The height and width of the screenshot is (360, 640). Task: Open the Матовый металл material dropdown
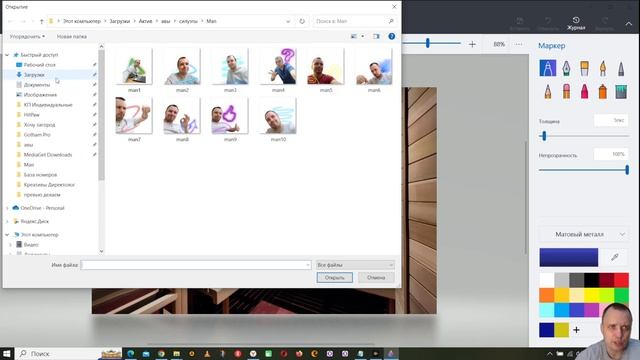tap(584, 234)
